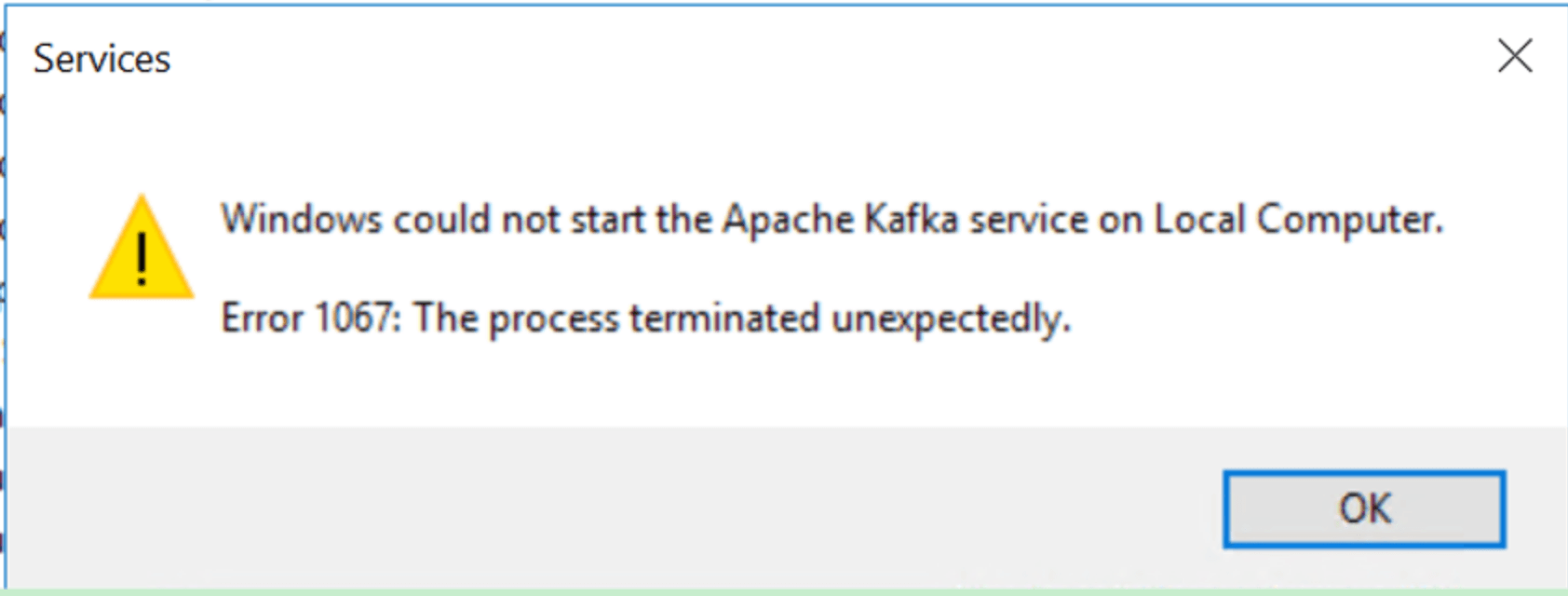Click the word "Apache" in the message
The image size is (1568, 596).
(x=788, y=220)
